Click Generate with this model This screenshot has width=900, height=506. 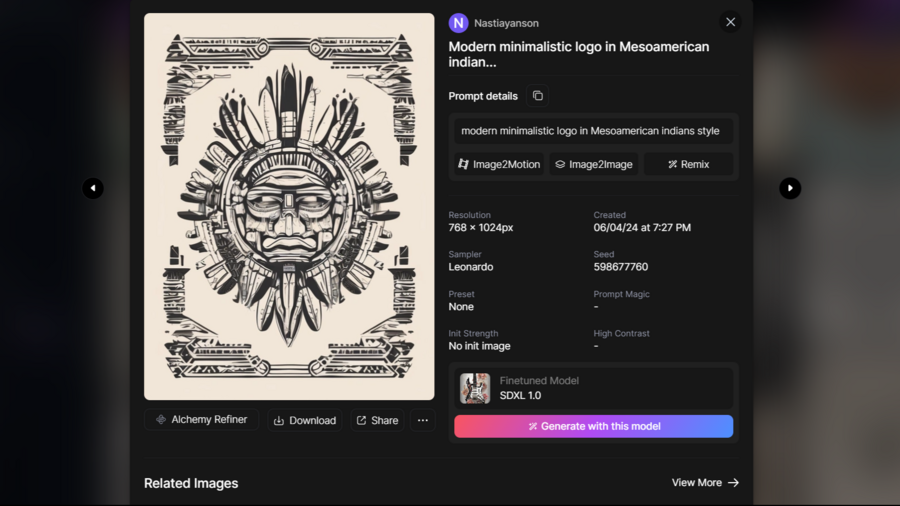pos(593,426)
